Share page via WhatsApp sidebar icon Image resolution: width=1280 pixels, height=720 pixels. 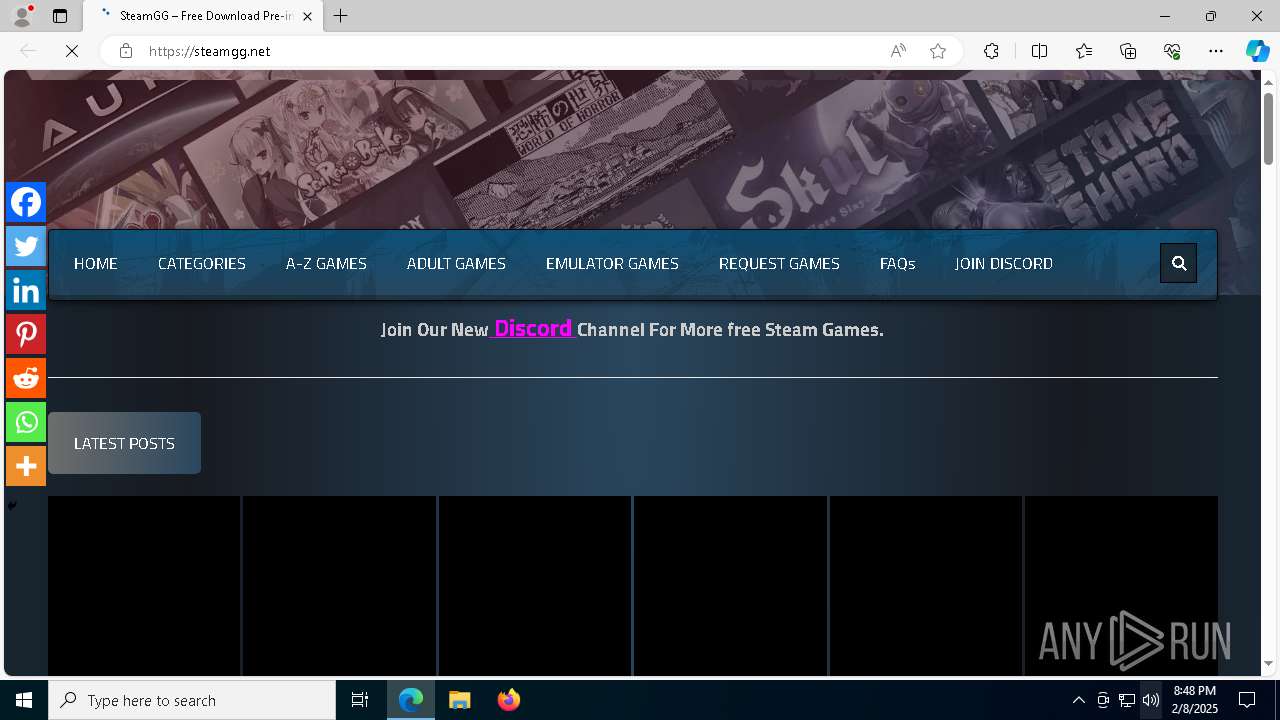26,422
